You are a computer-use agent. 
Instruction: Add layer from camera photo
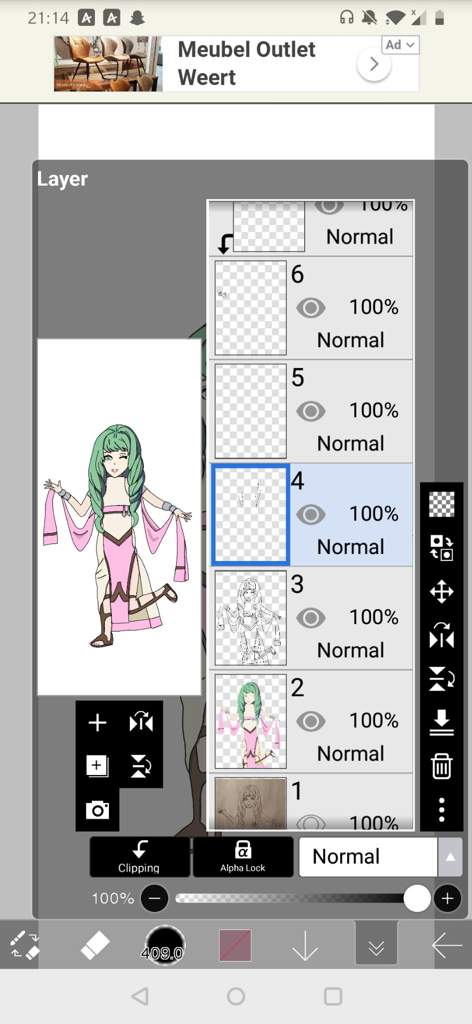pos(97,810)
